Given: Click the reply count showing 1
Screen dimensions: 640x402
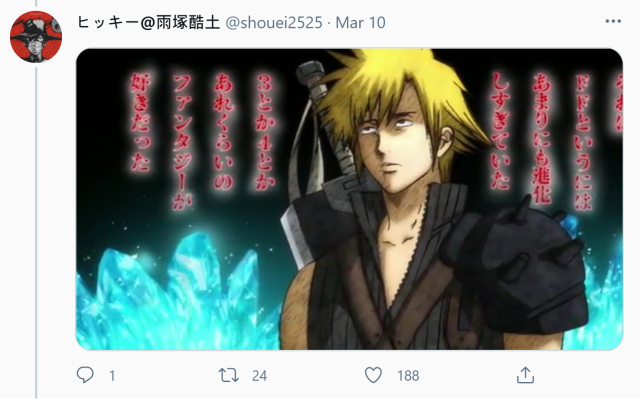Looking at the screenshot, I should [112, 375].
